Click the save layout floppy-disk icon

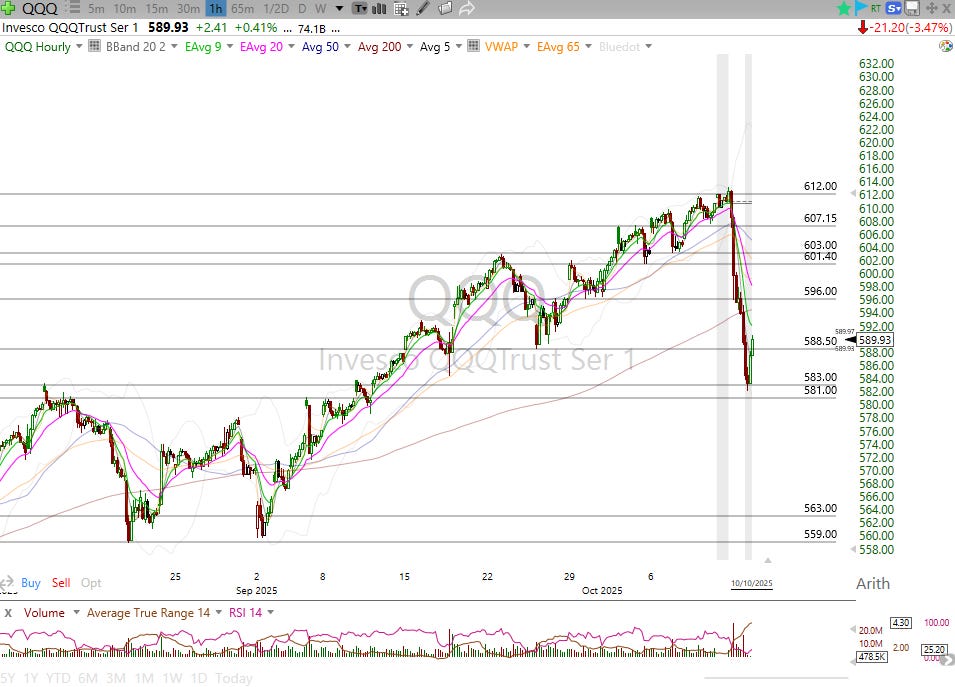click(912, 9)
